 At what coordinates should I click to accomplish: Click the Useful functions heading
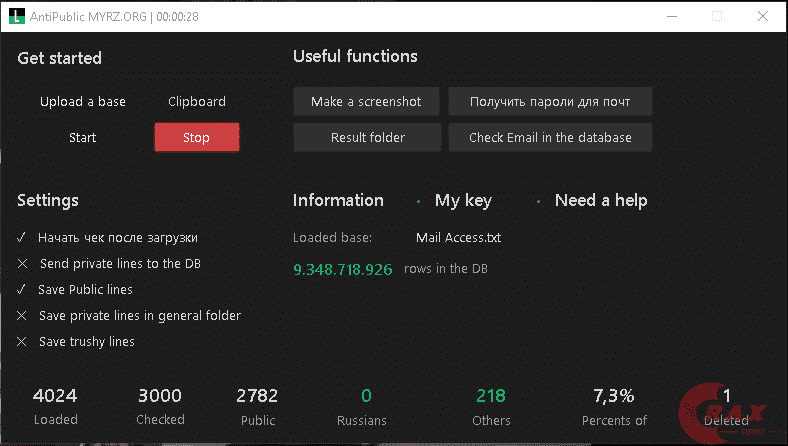click(x=355, y=56)
